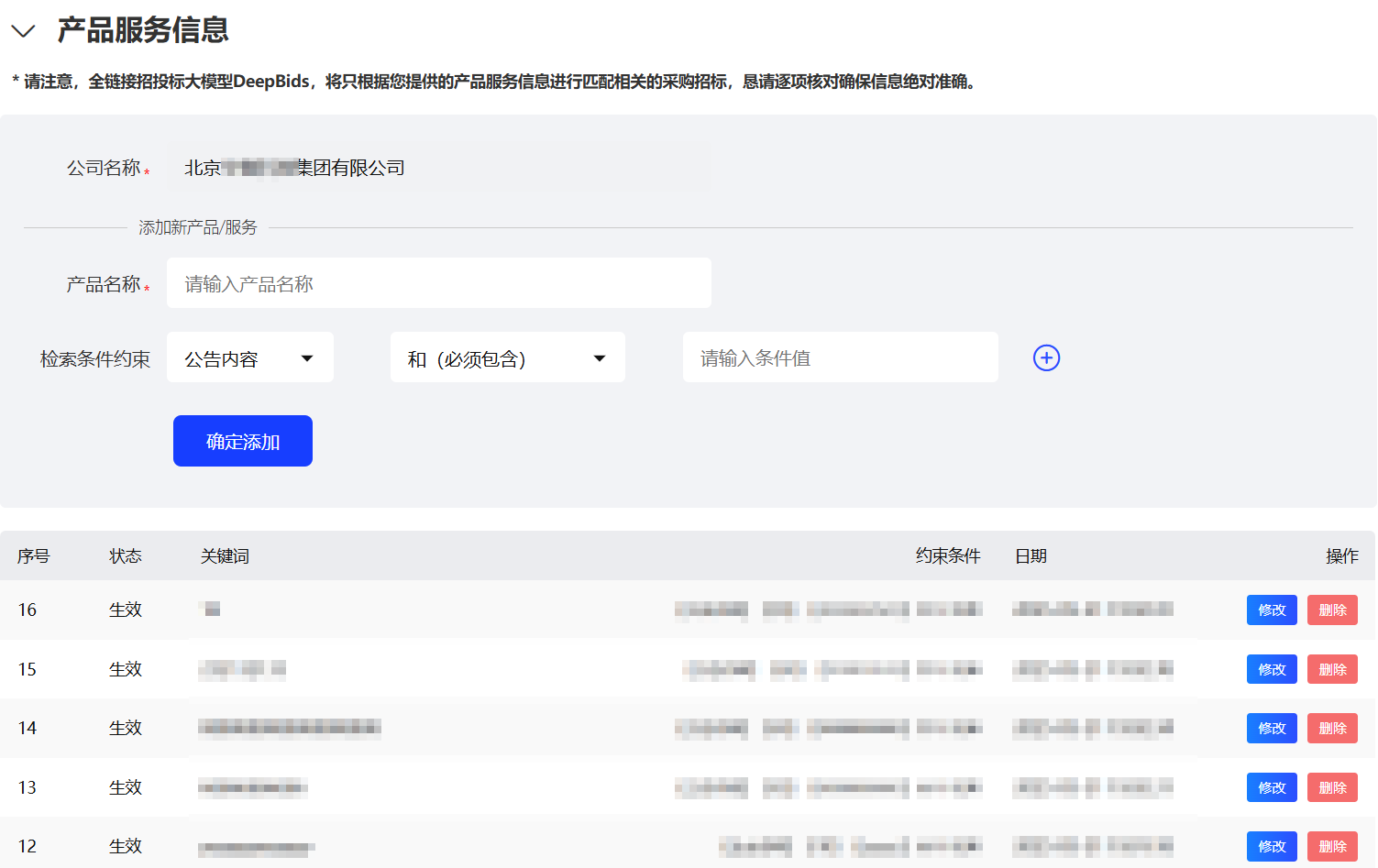Click 删除 for row 16
Image resolution: width=1378 pixels, height=868 pixels.
(x=1331, y=610)
